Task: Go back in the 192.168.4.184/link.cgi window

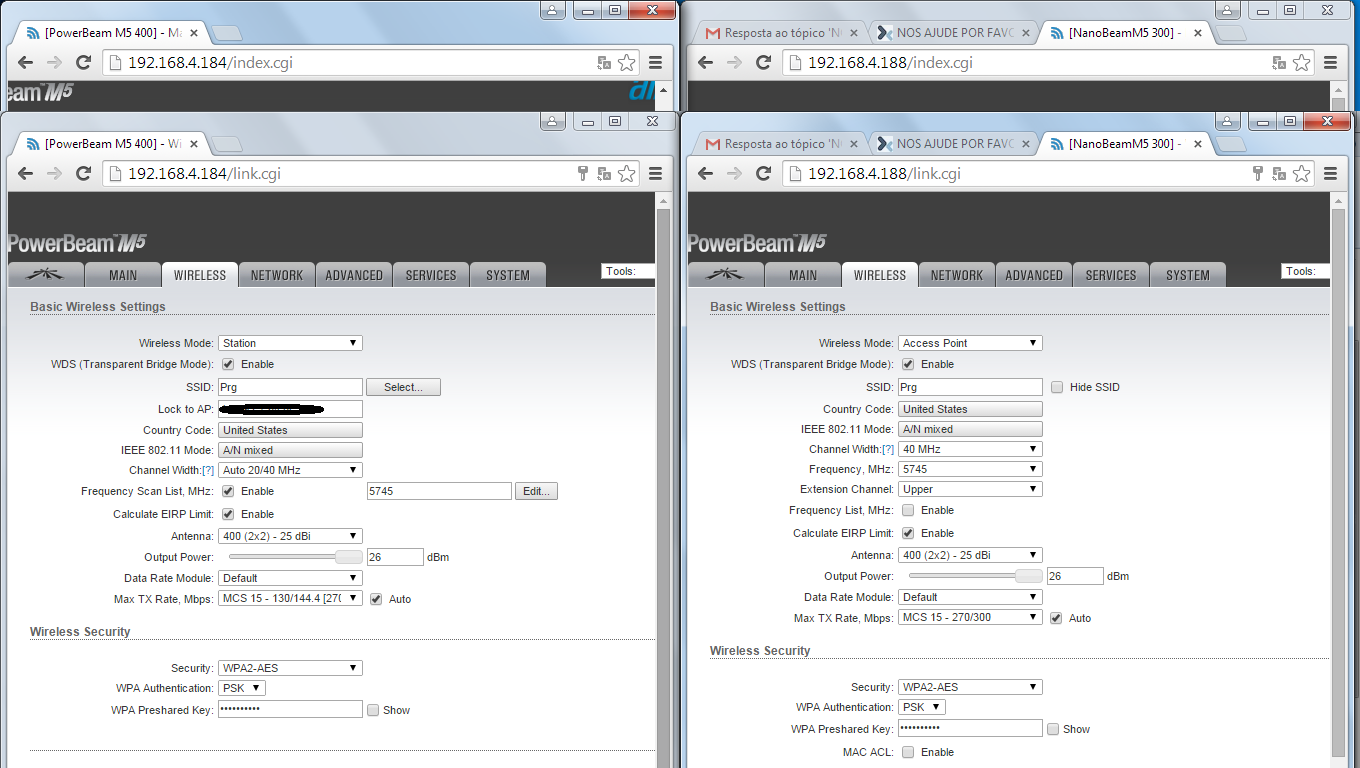Action: coord(26,173)
